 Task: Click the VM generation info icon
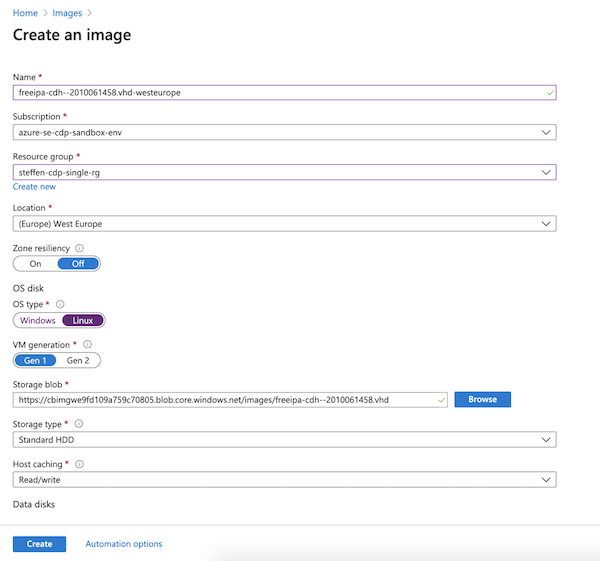click(88, 344)
